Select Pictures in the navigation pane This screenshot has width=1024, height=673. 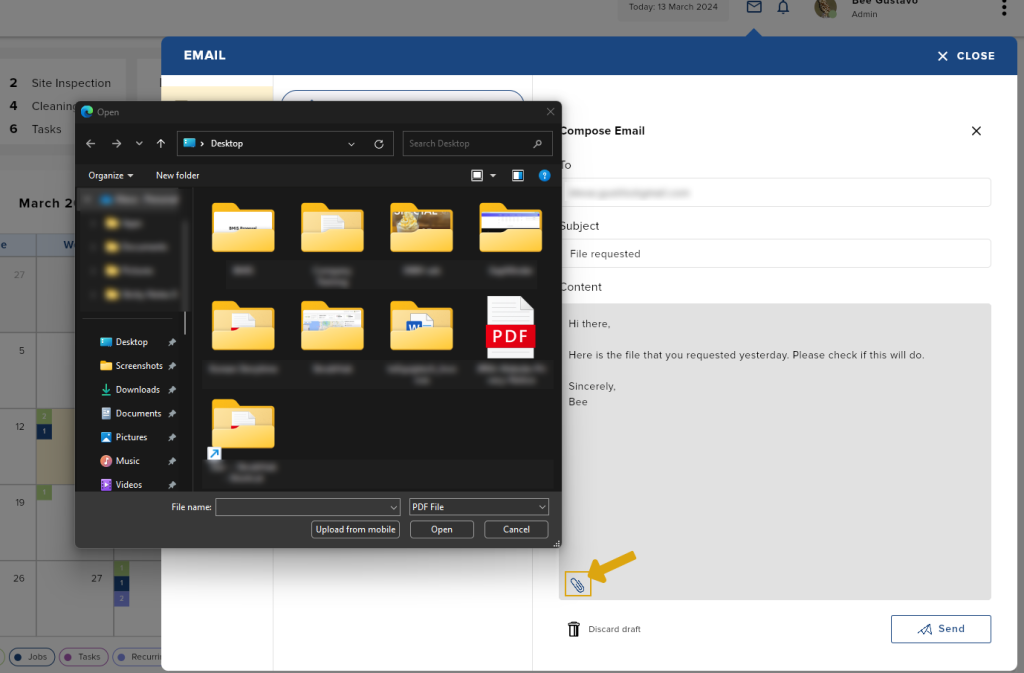131,437
